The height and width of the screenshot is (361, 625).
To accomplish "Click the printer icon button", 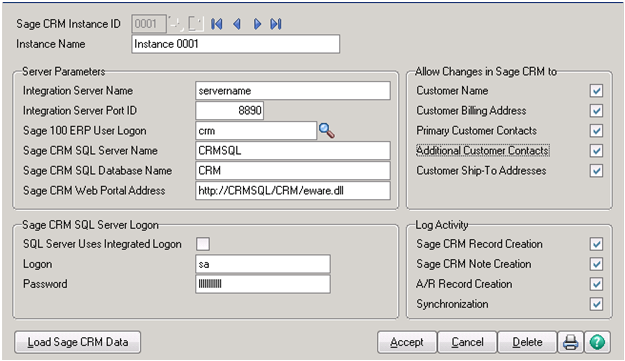I will (x=570, y=342).
